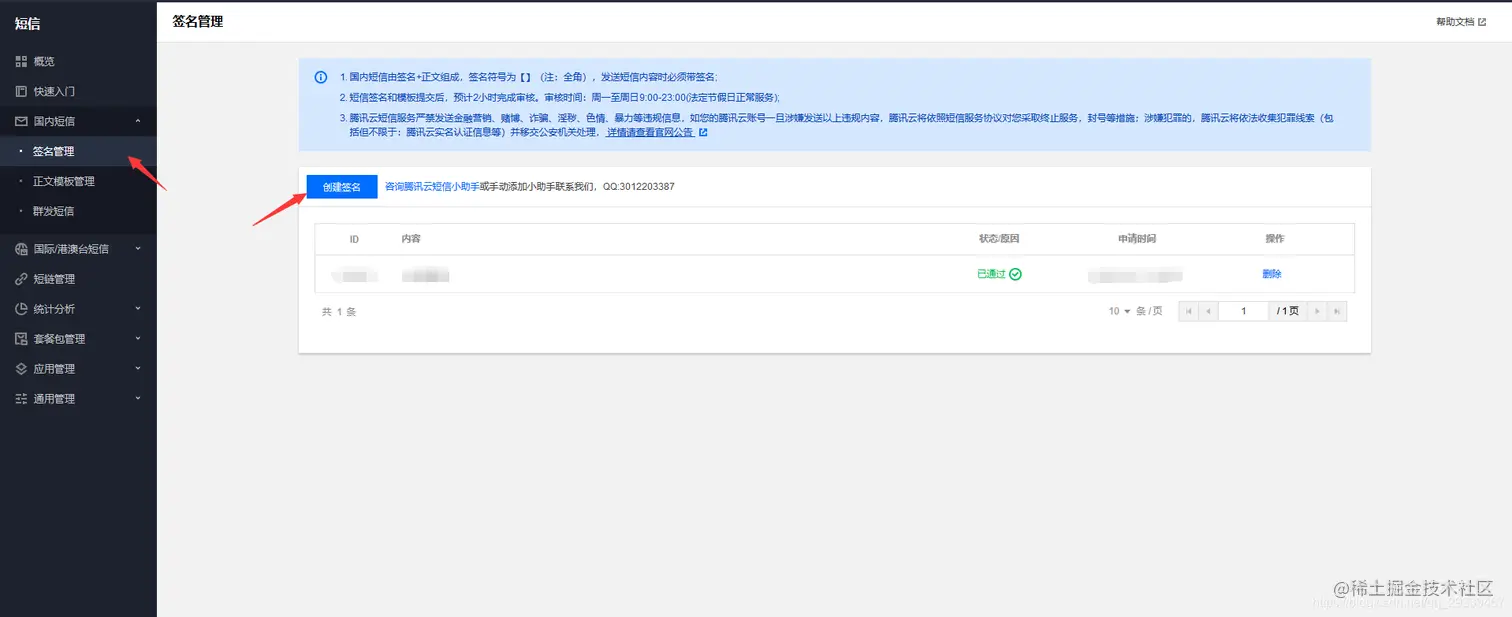
Task: Open the 帮助文档 link top right
Action: (x=1455, y=20)
